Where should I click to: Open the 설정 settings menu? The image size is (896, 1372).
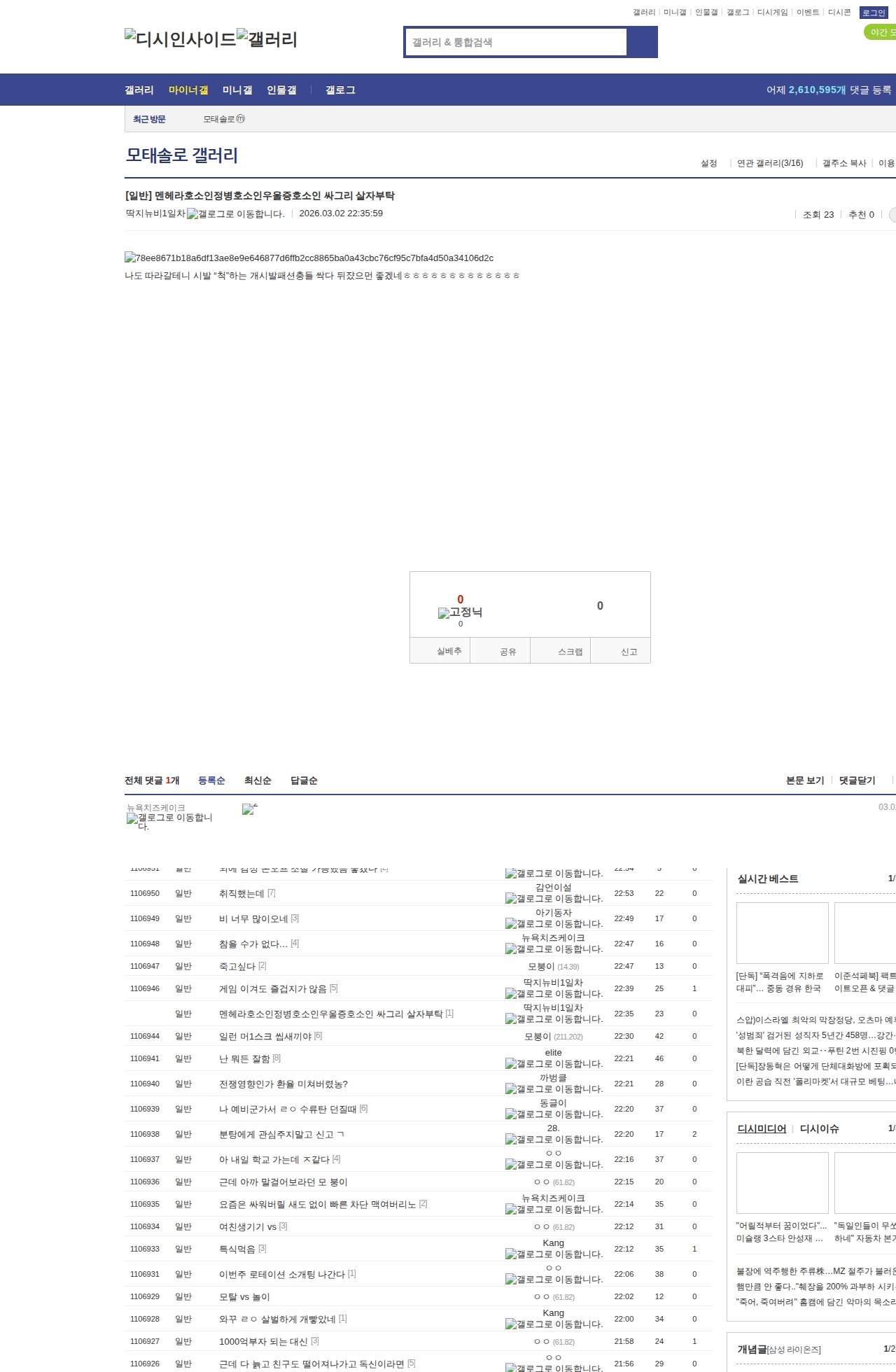(x=709, y=163)
